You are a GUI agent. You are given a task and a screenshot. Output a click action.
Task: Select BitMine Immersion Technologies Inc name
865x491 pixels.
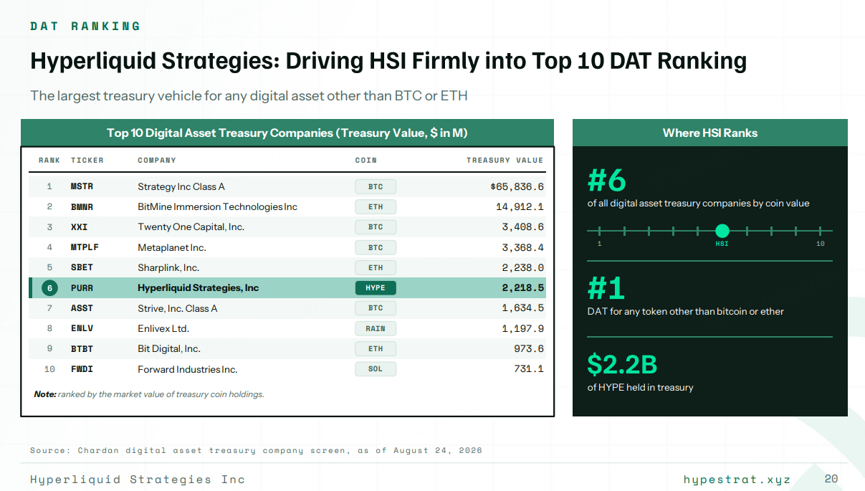pos(217,207)
